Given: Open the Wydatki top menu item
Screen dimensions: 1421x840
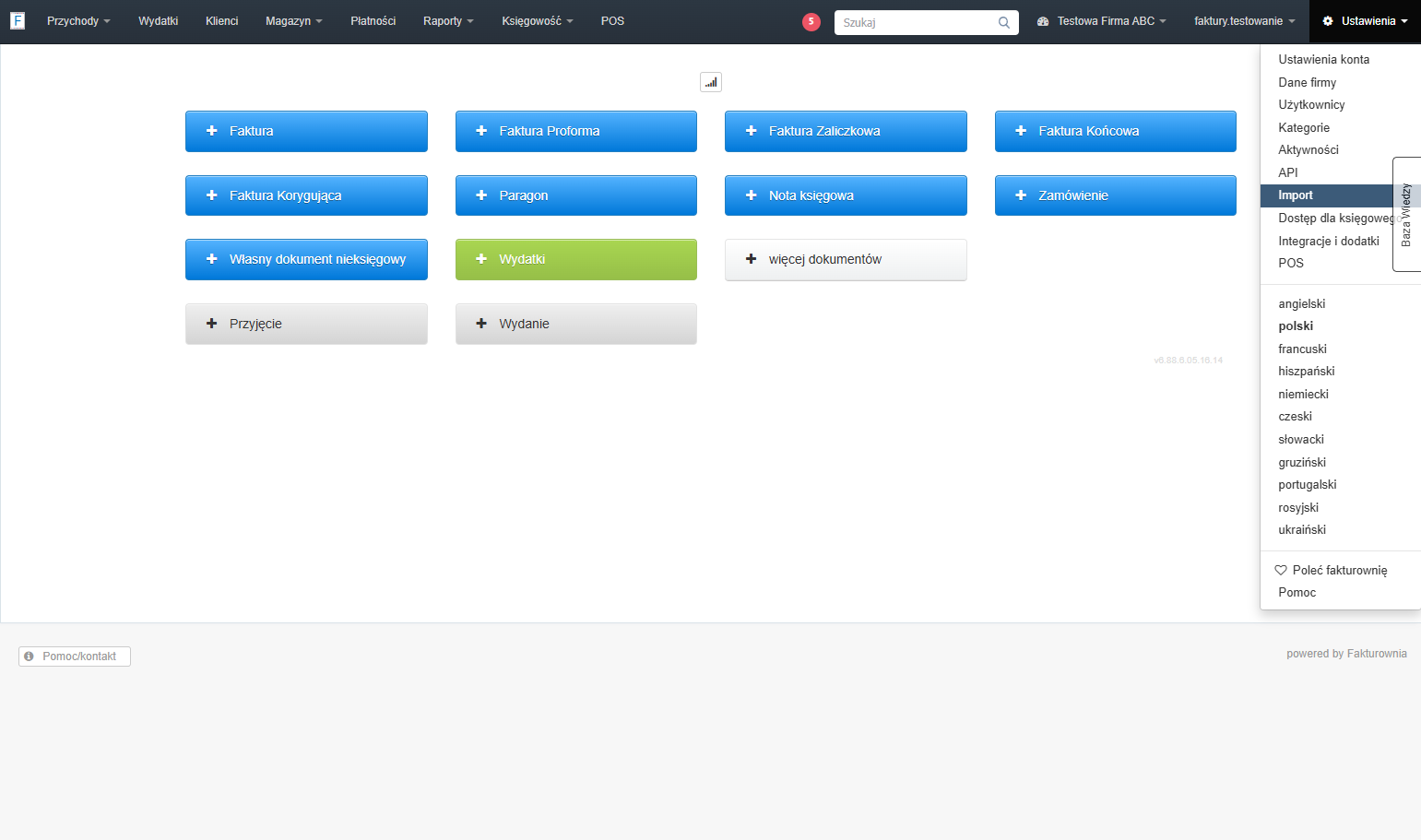Looking at the screenshot, I should pos(159,21).
